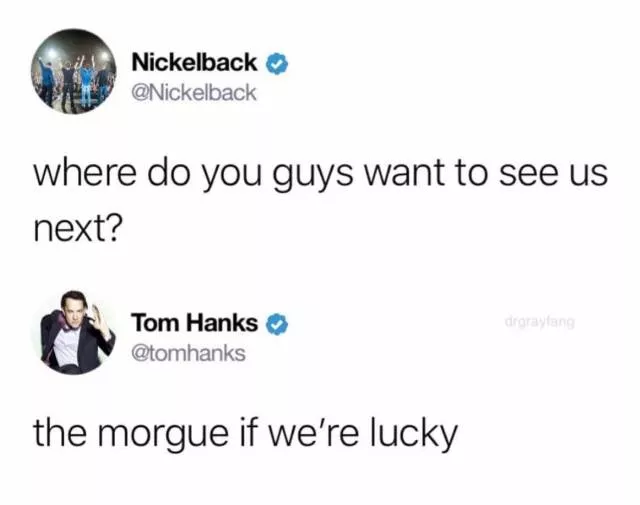The width and height of the screenshot is (640, 505).
Task: Click the verified badge beside Tom Hanks
Action: (277, 324)
